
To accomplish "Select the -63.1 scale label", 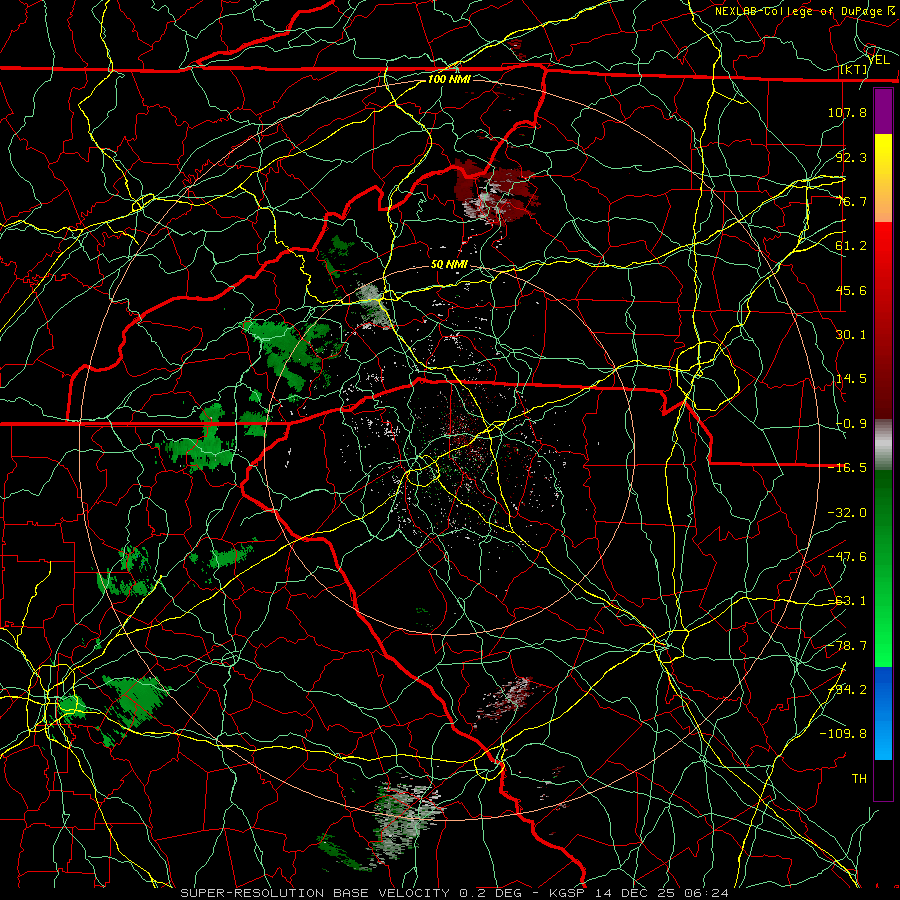I will (x=847, y=601).
